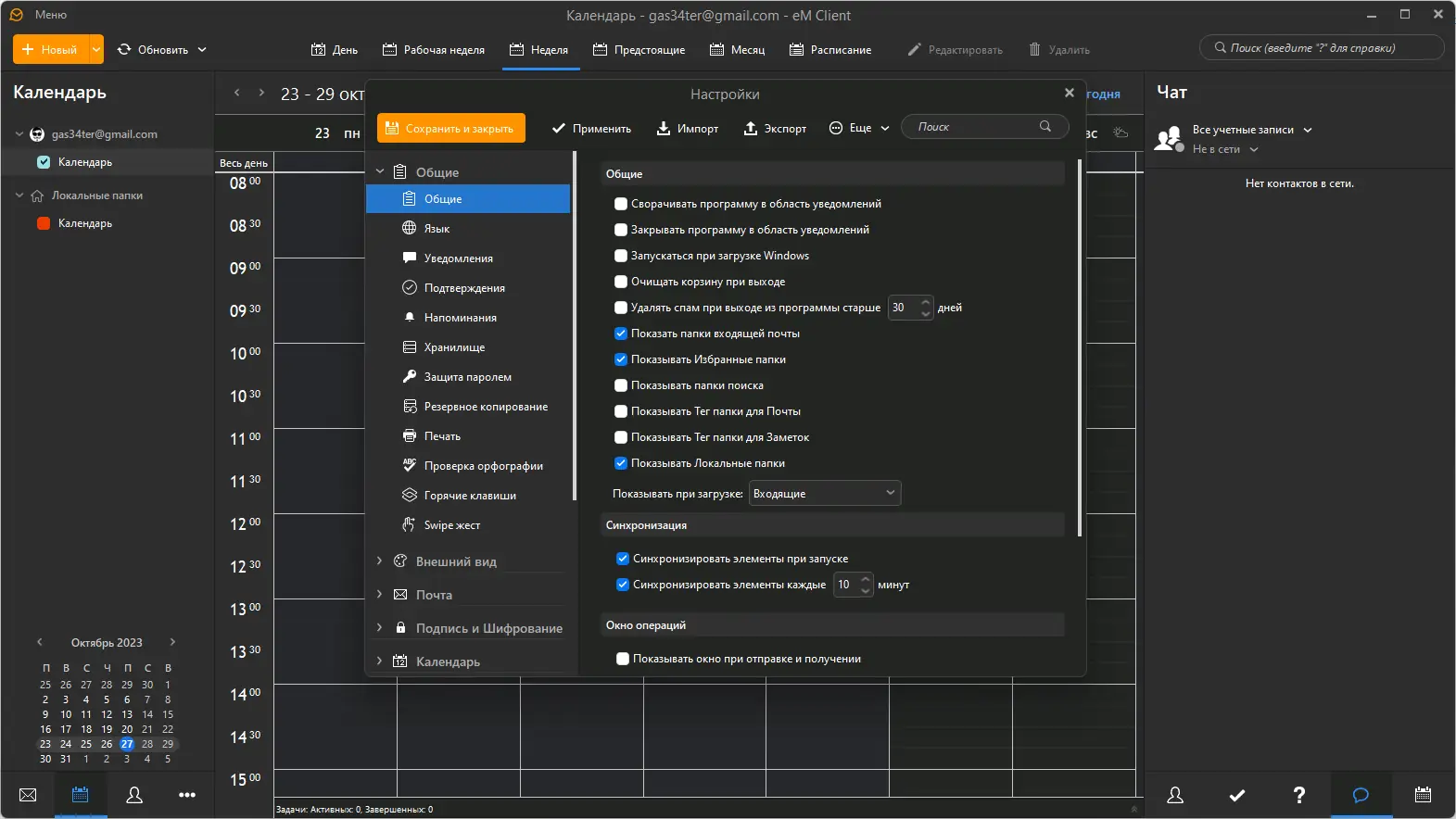Click the three-dots more options icon
Screen dimensions: 1456x819
pos(187,795)
